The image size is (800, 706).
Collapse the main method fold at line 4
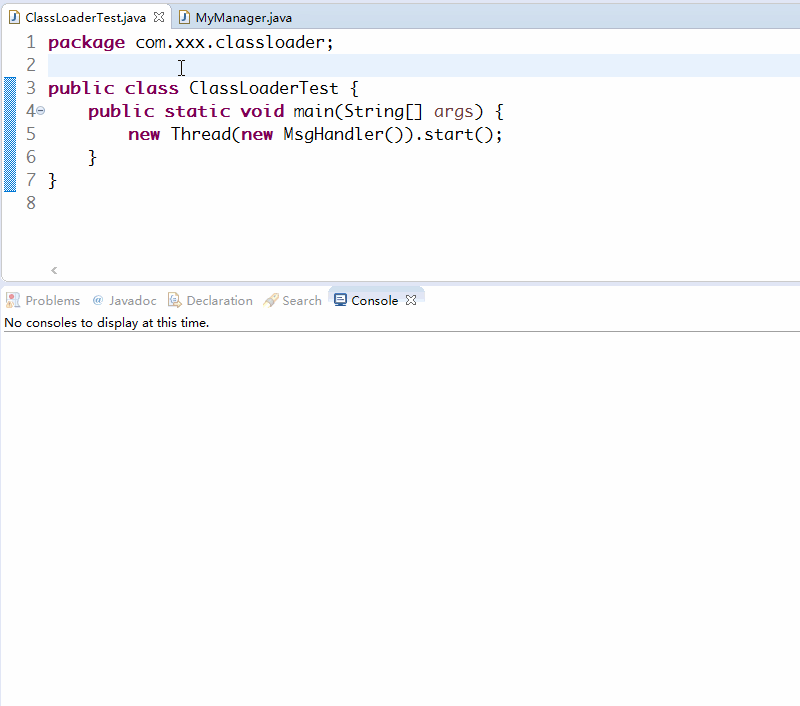pyautogui.click(x=41, y=110)
